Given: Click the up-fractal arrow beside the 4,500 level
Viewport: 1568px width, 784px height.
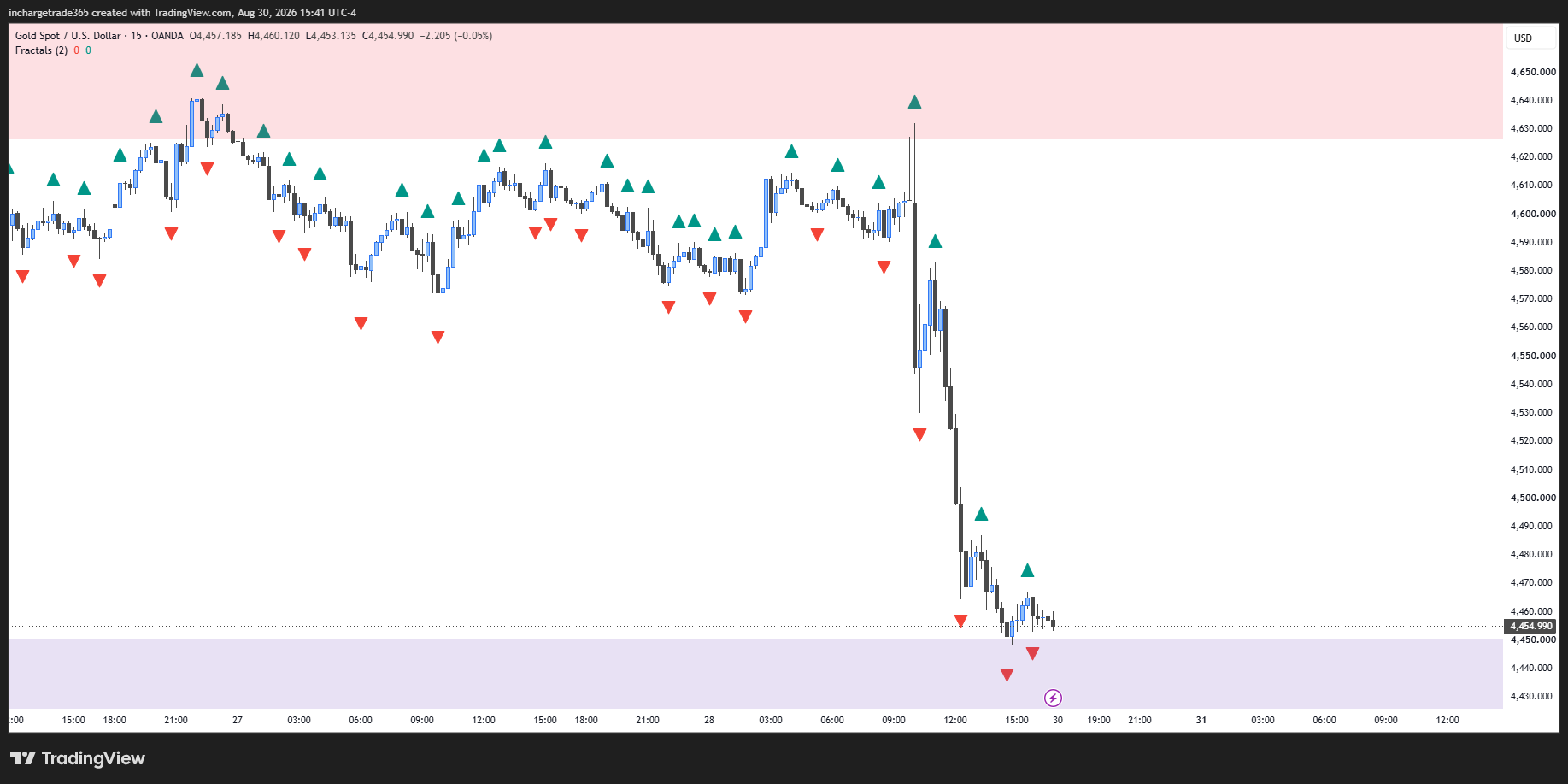Looking at the screenshot, I should click(x=981, y=514).
